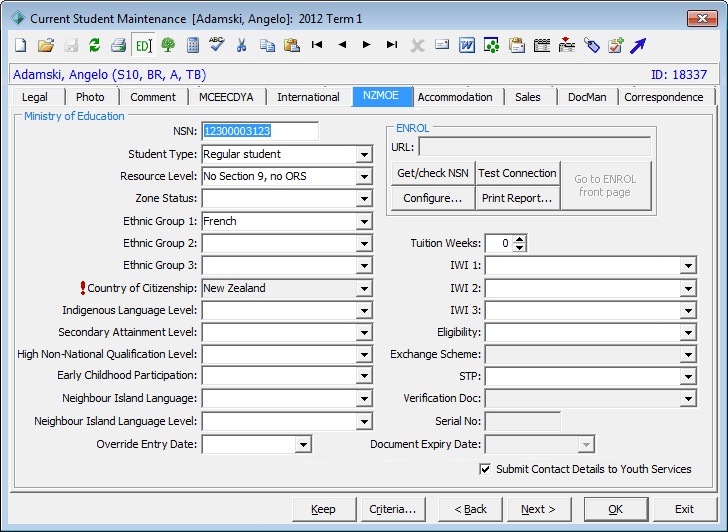Image resolution: width=728 pixels, height=532 pixels.
Task: Toggle Submit Contact Details to Youth Services
Action: pos(485,469)
